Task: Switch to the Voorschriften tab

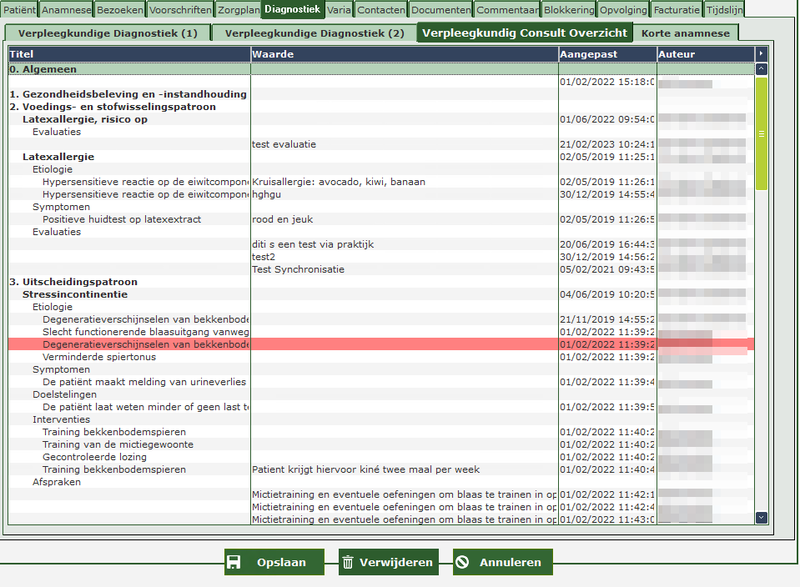Action: (x=182, y=9)
